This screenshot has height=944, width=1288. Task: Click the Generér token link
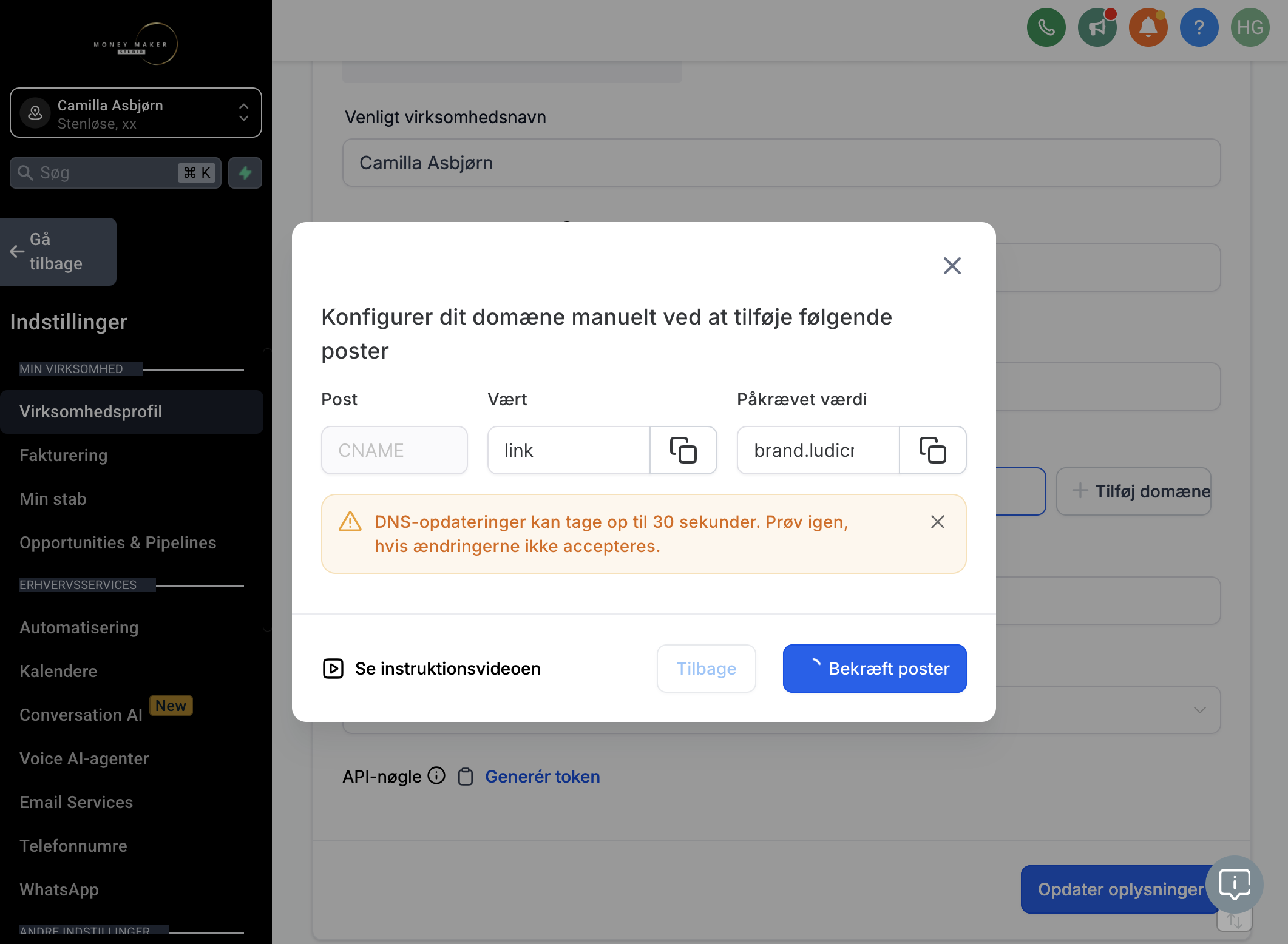pyautogui.click(x=543, y=777)
